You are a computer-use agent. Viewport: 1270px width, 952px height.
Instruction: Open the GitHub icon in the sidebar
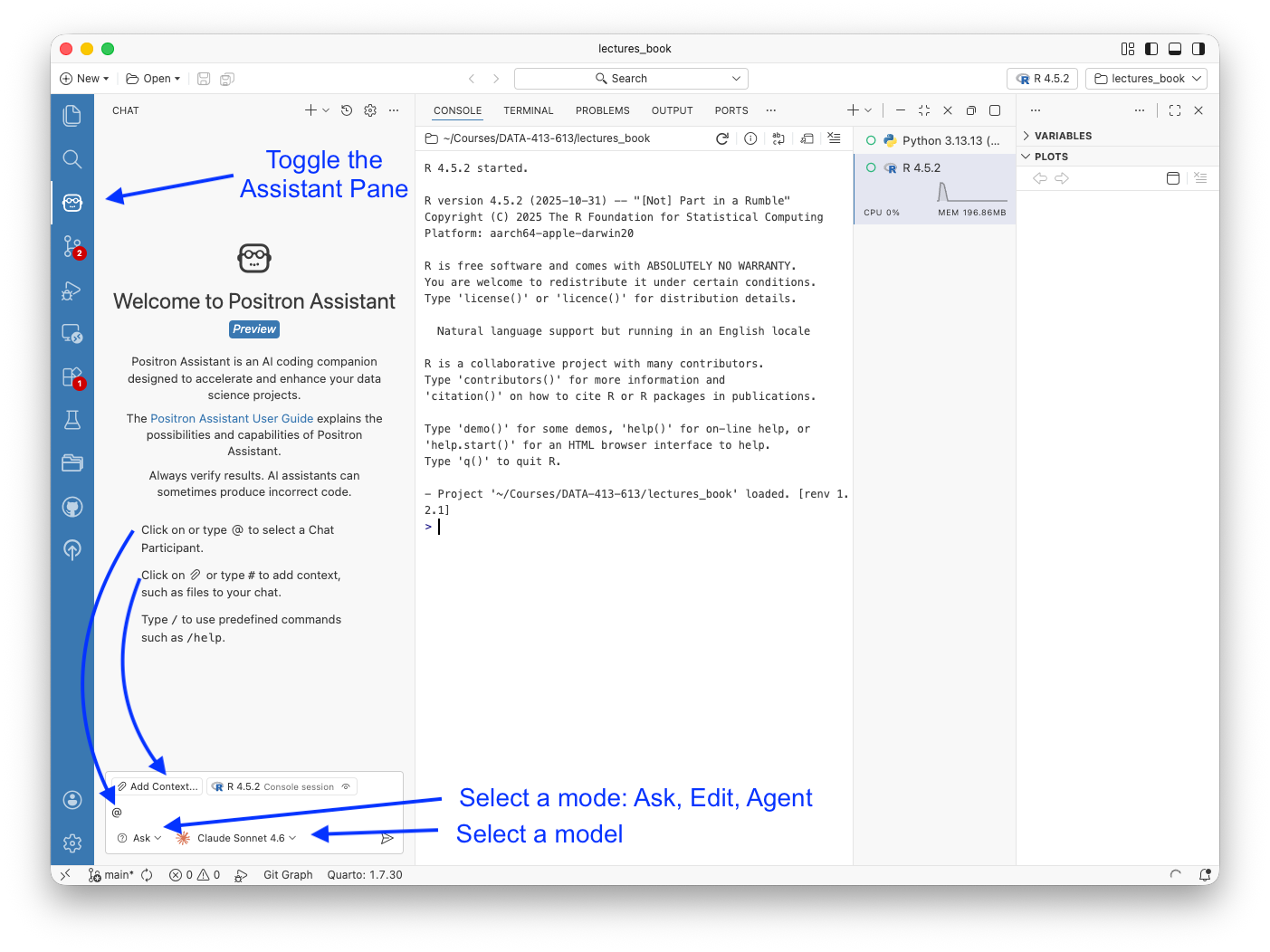point(72,507)
